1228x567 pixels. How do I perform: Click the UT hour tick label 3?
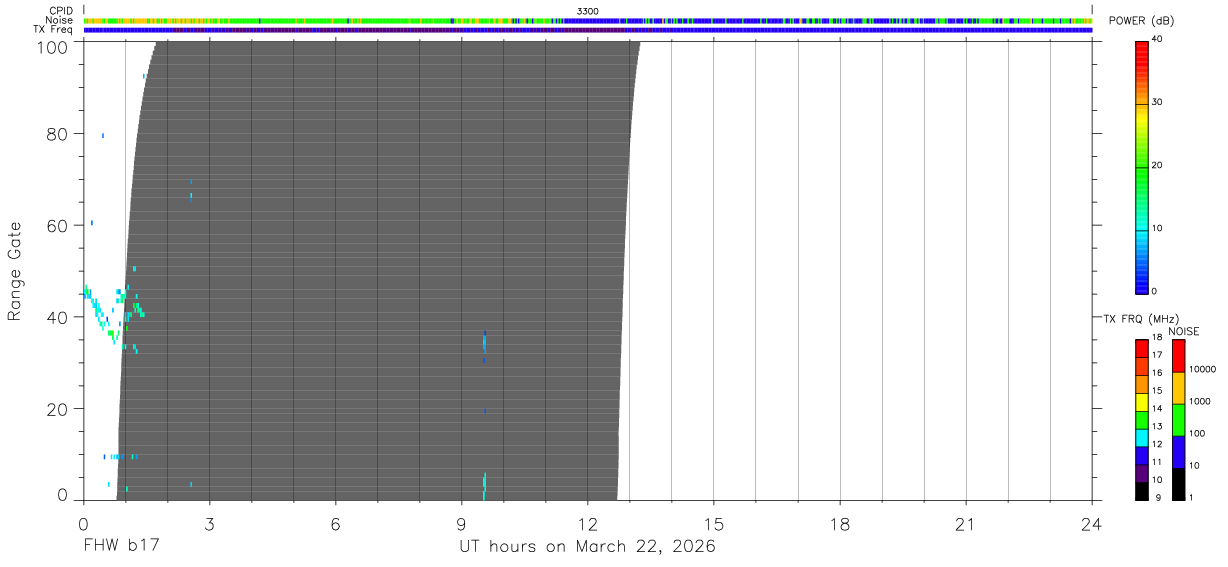pyautogui.click(x=209, y=524)
